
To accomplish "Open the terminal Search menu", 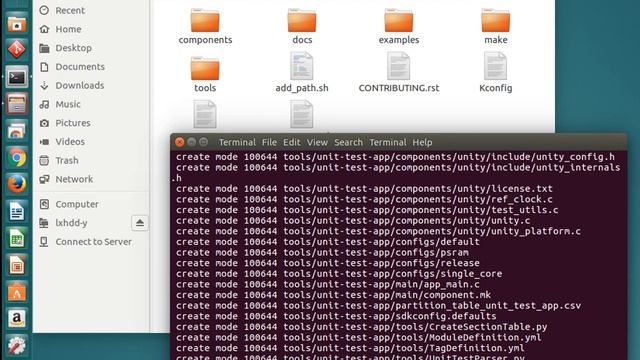I will pyautogui.click(x=348, y=142).
